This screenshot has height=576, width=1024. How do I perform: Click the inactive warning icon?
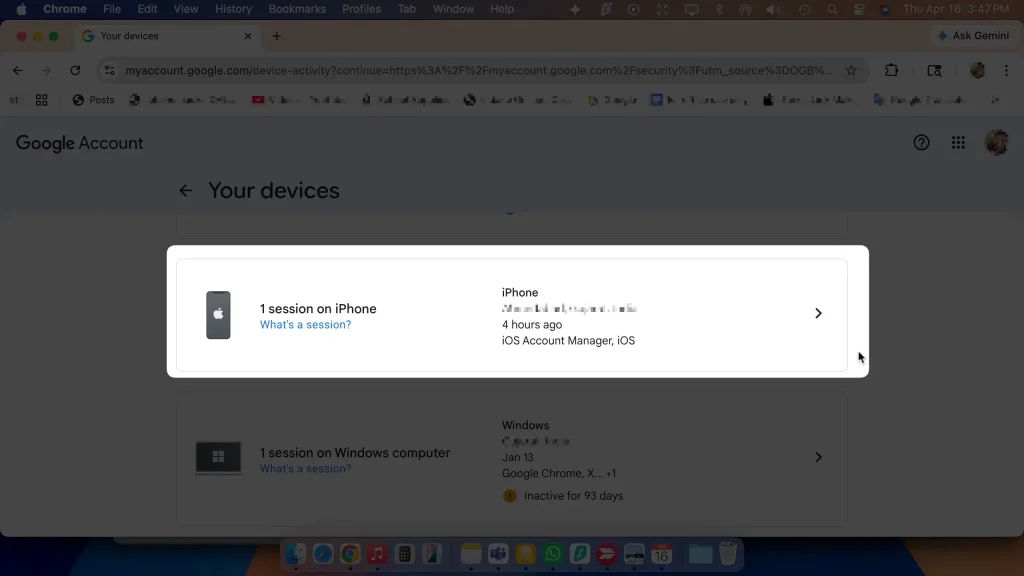tap(509, 496)
